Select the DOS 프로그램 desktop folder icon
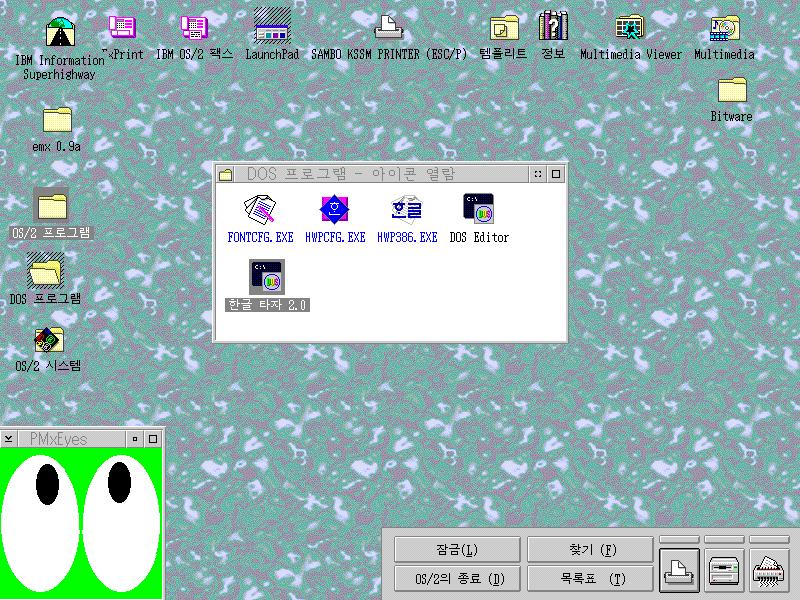 pos(45,270)
